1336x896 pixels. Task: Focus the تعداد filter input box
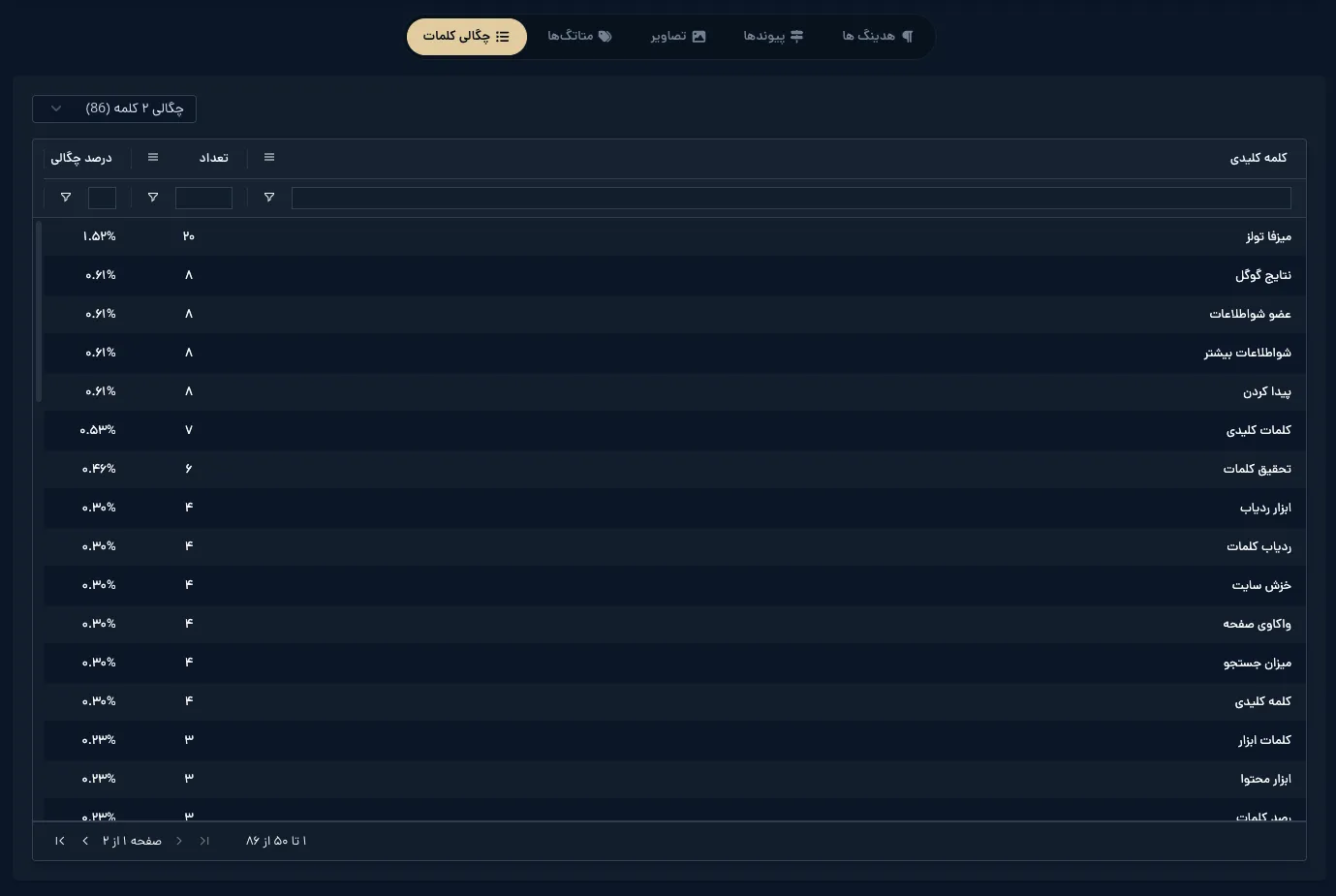point(203,198)
